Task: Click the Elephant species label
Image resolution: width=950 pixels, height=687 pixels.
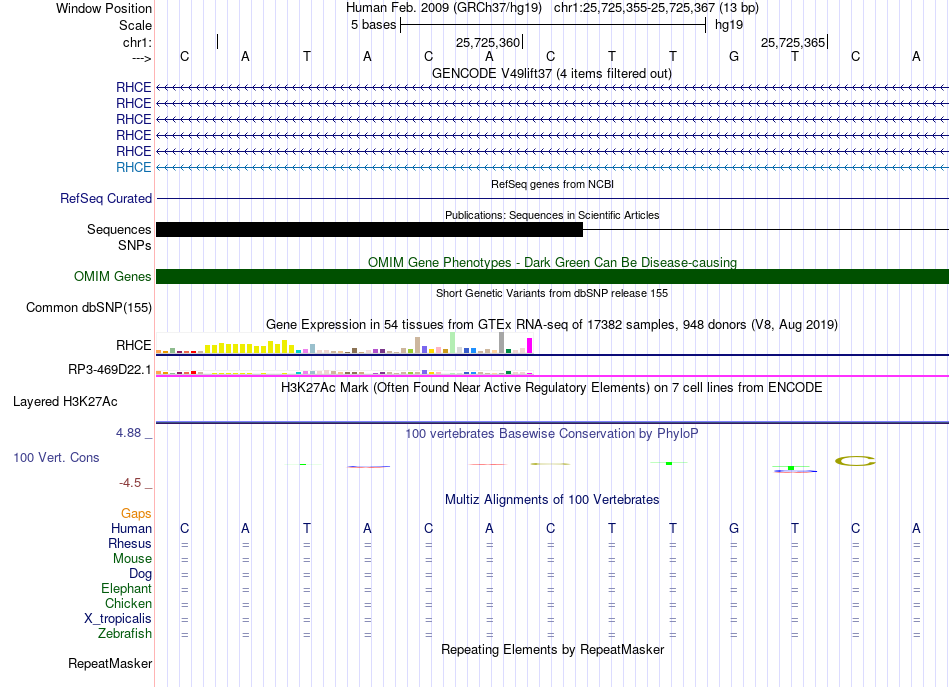Action: pos(126,588)
